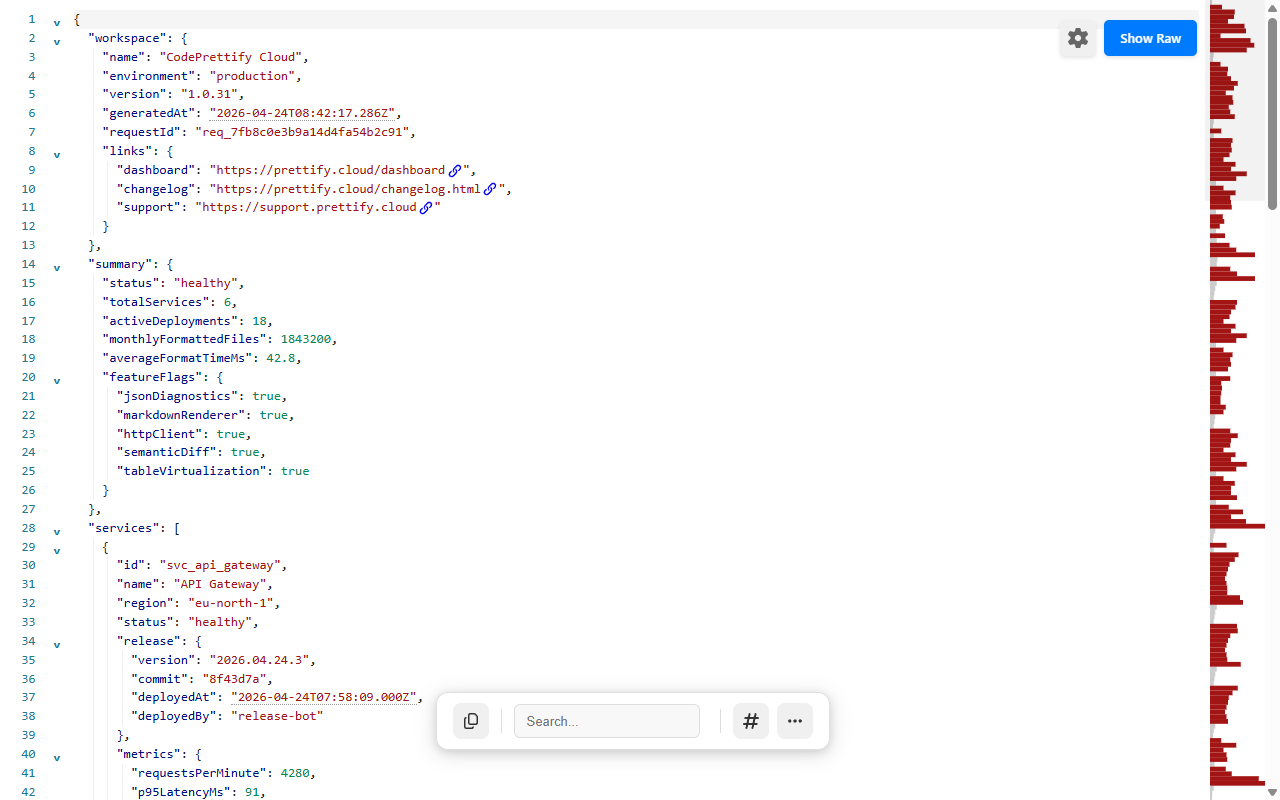Collapse the "summary" object

(x=57, y=267)
